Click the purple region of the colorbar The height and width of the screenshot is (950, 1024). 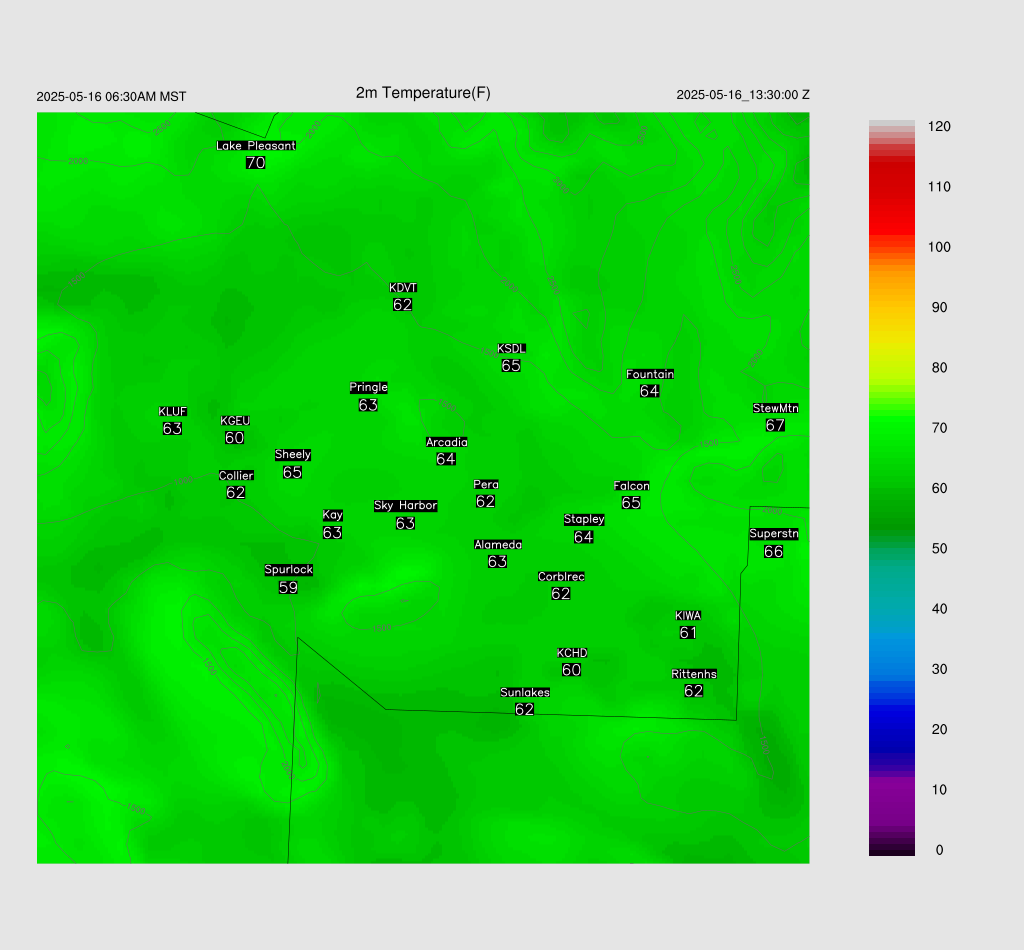pyautogui.click(x=891, y=800)
